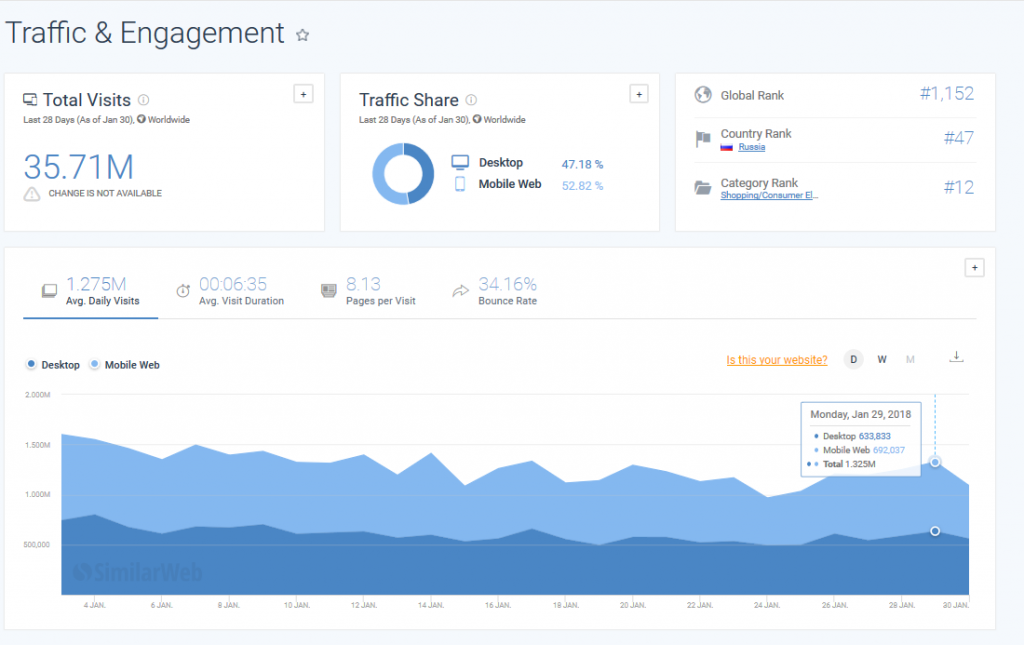Select daily (D) chart granularity
The height and width of the screenshot is (645, 1024).
854,360
